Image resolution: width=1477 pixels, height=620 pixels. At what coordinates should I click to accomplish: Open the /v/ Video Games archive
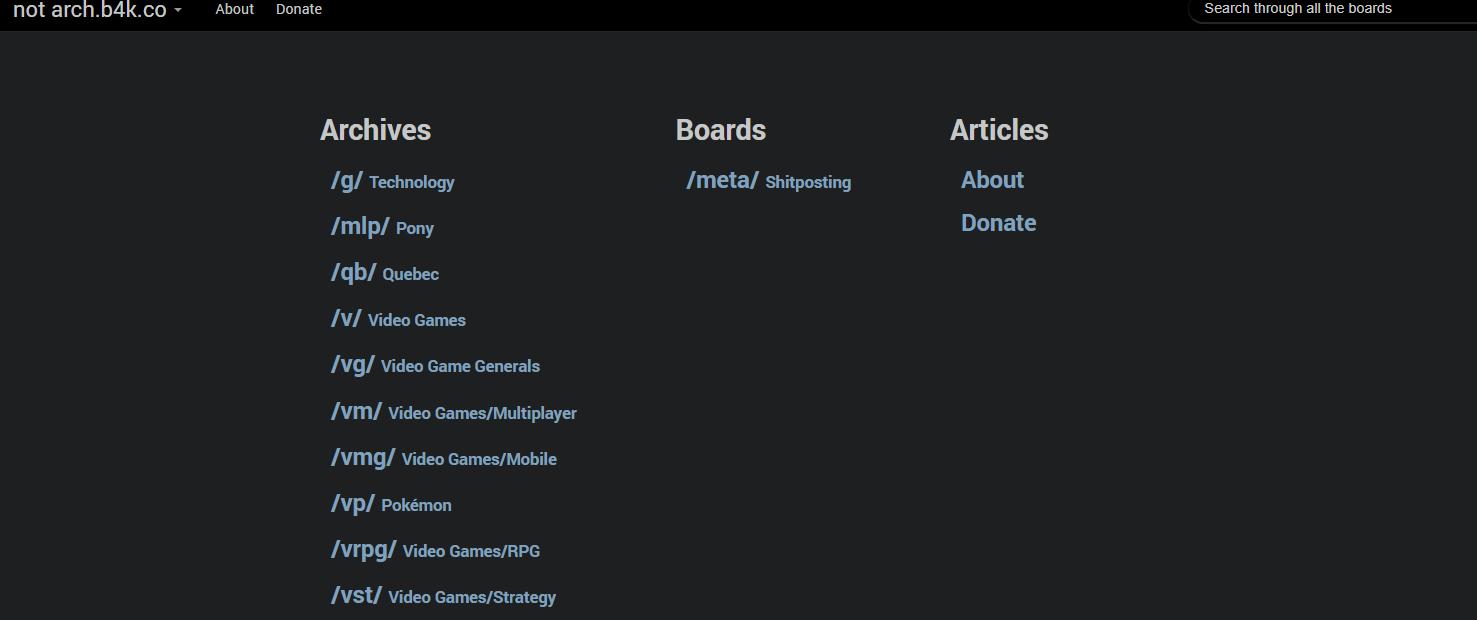click(x=398, y=319)
